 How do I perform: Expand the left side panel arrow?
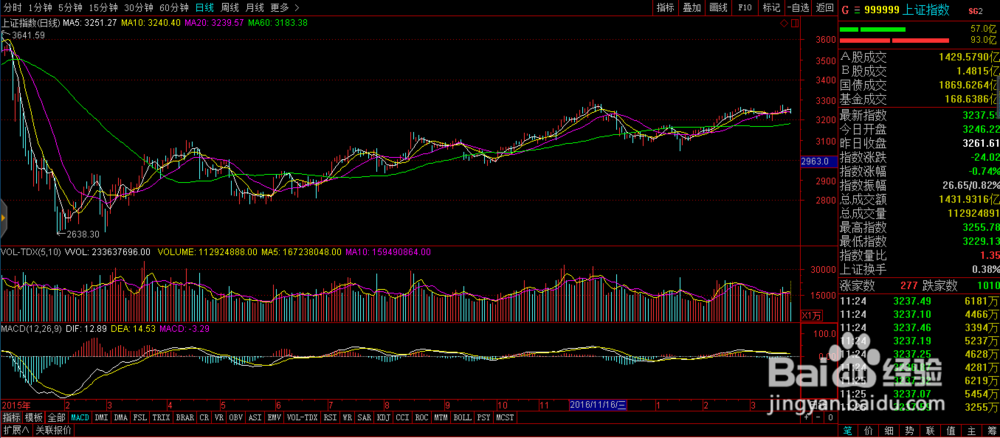3,217
